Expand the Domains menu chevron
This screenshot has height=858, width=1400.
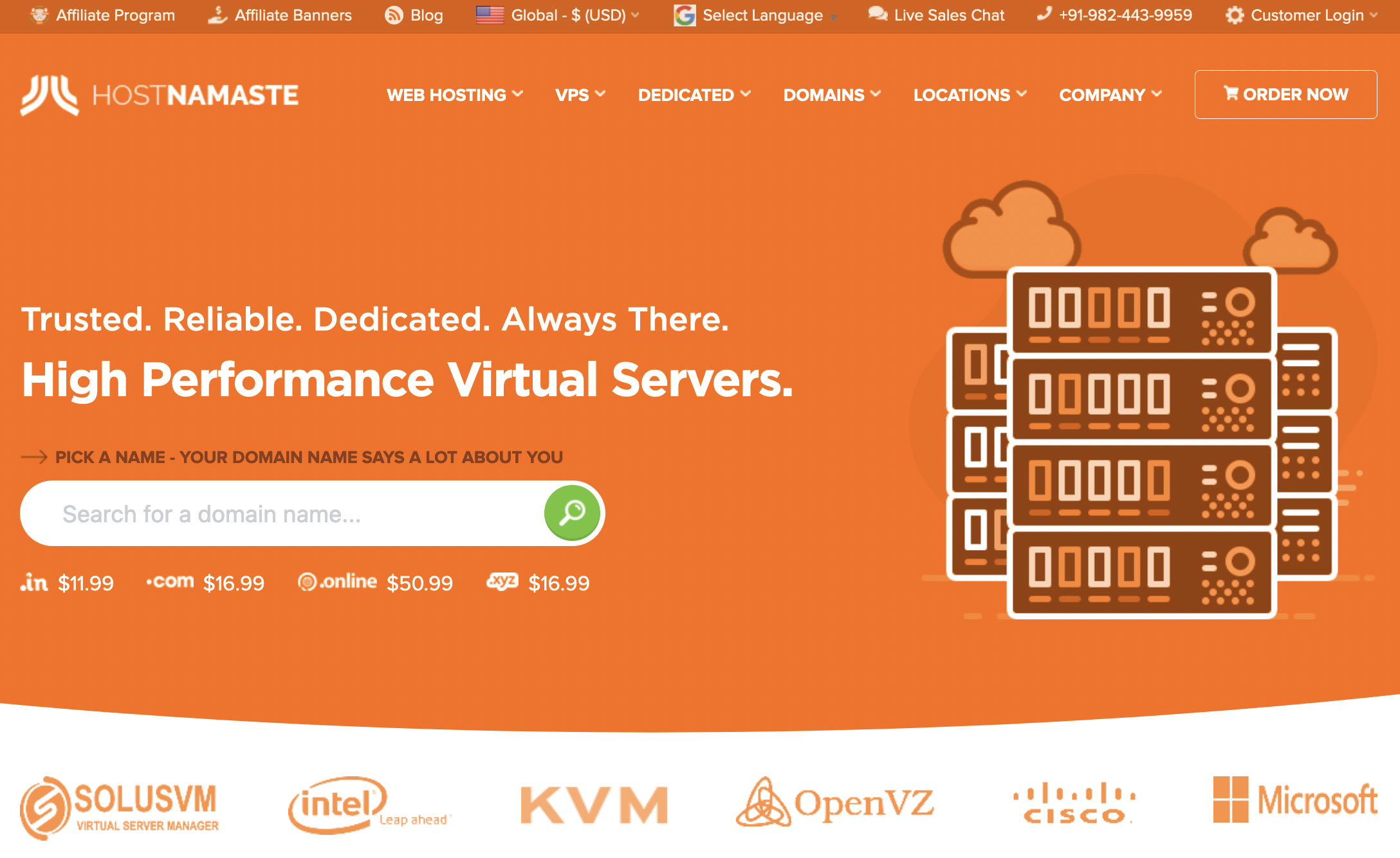pyautogui.click(x=876, y=94)
